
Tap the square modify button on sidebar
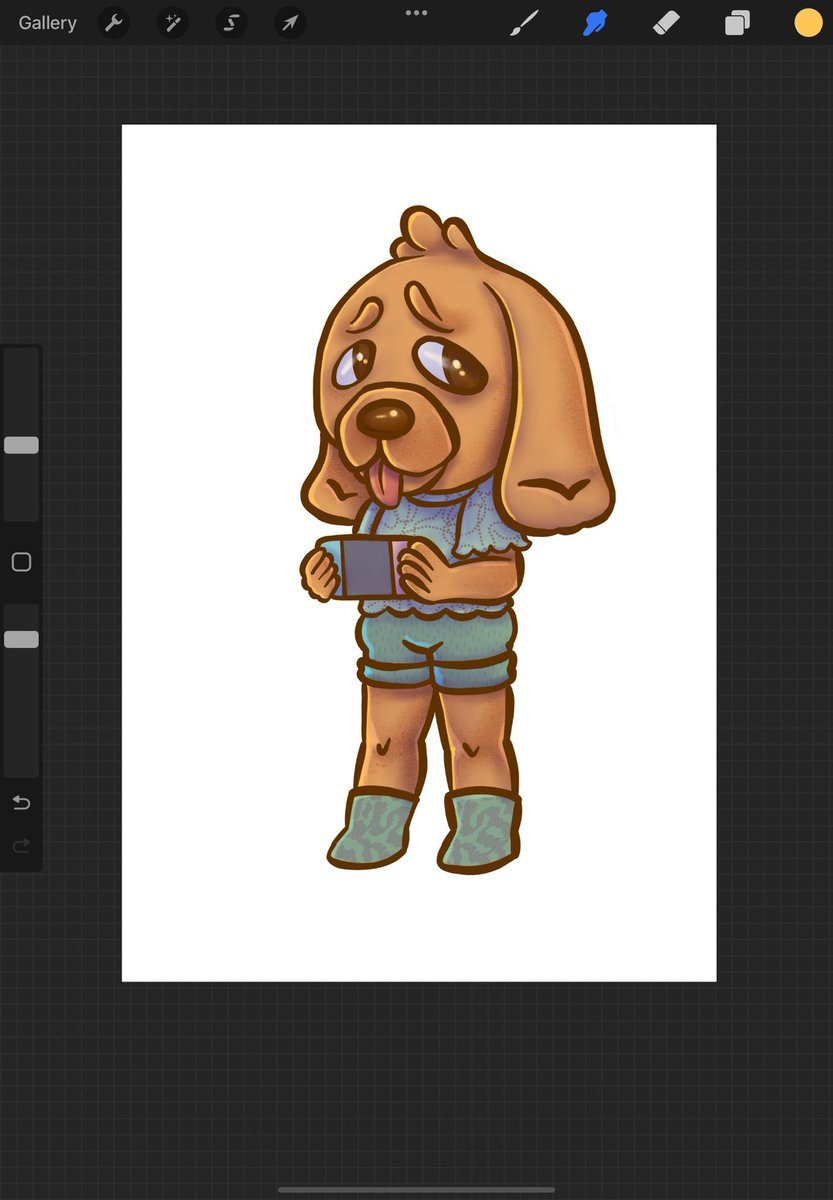coord(21,562)
